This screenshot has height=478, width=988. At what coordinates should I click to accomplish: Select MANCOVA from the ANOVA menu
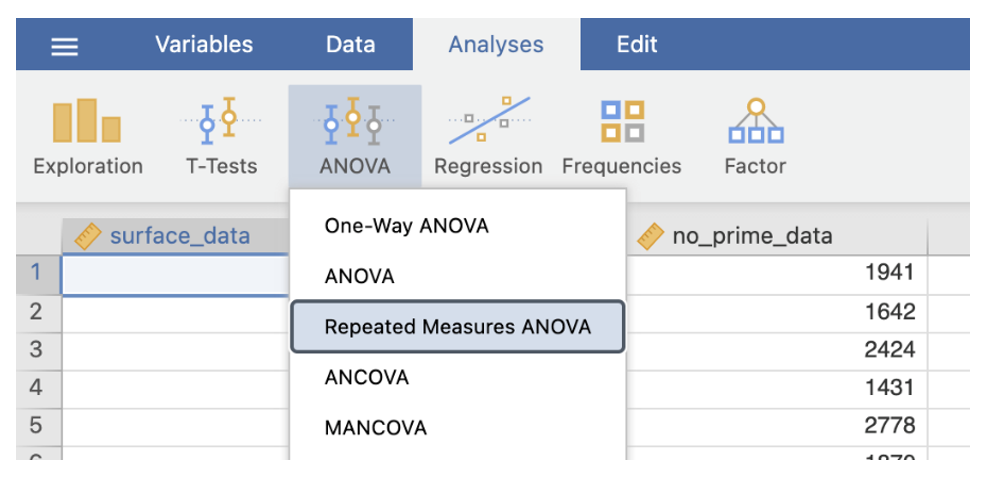[x=376, y=428]
